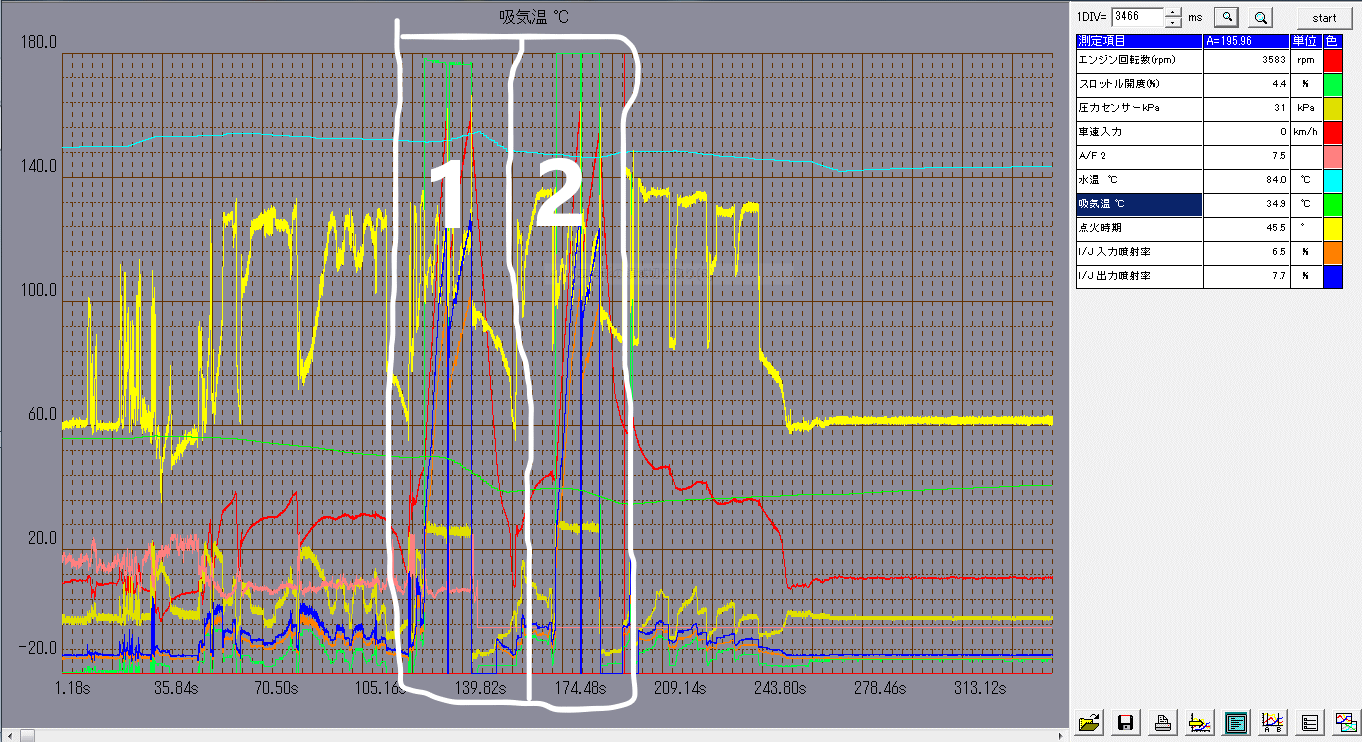Click the blue swatch for I/J出力噴射率
Screen dimensions: 1362x742
pyautogui.click(x=1332, y=276)
